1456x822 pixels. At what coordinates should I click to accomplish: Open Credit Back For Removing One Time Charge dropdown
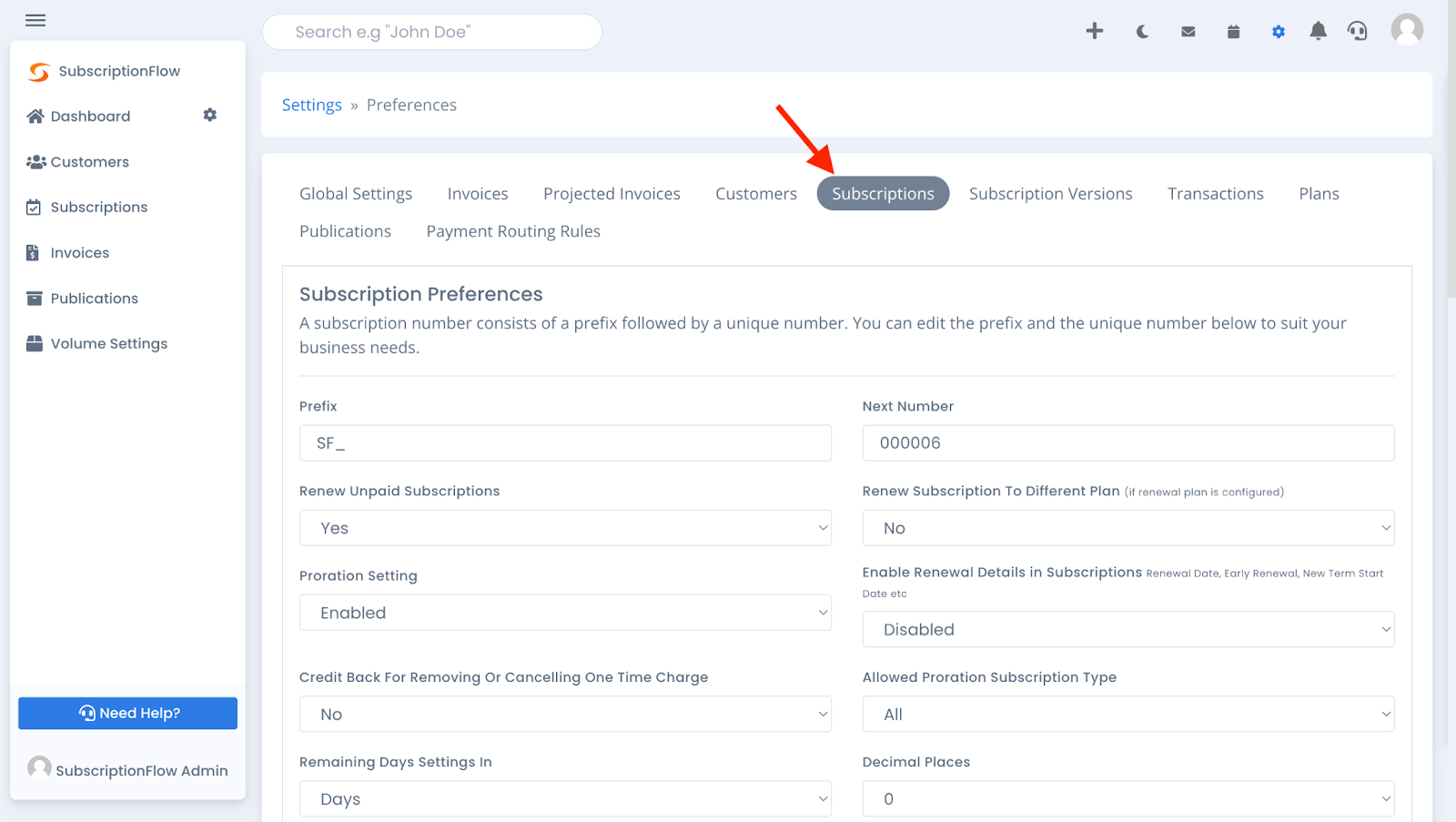coord(565,715)
